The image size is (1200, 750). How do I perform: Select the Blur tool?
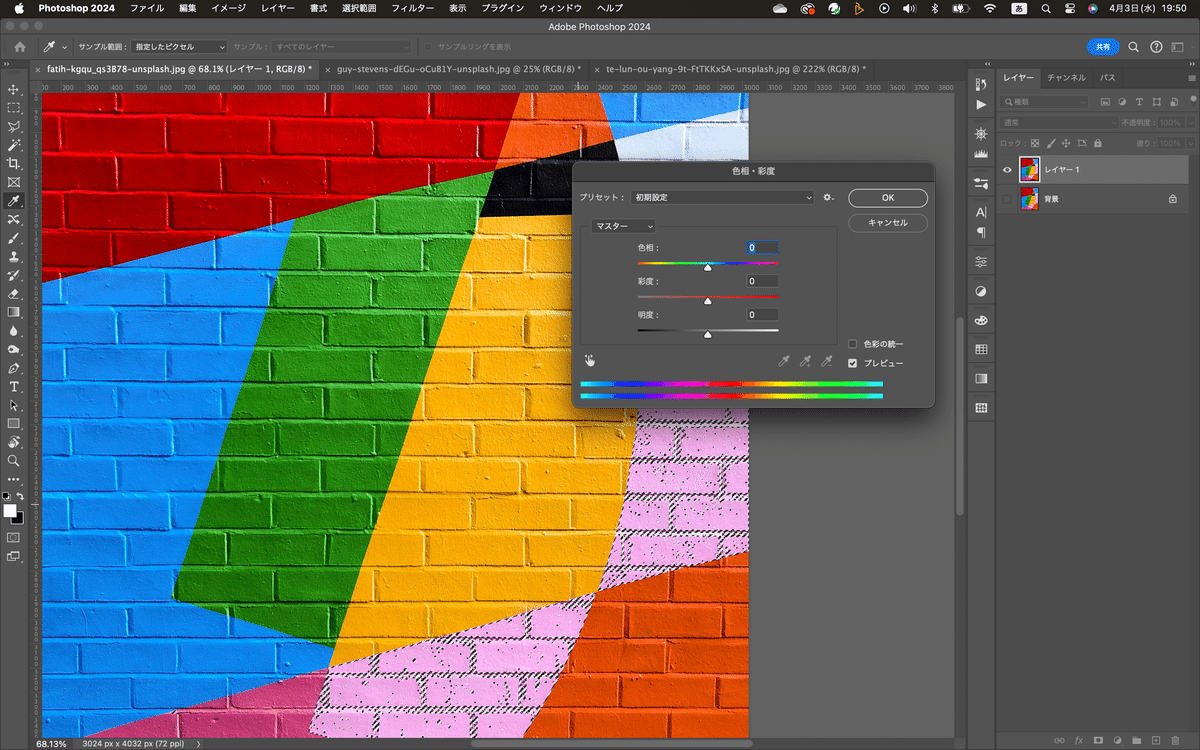pos(14,331)
